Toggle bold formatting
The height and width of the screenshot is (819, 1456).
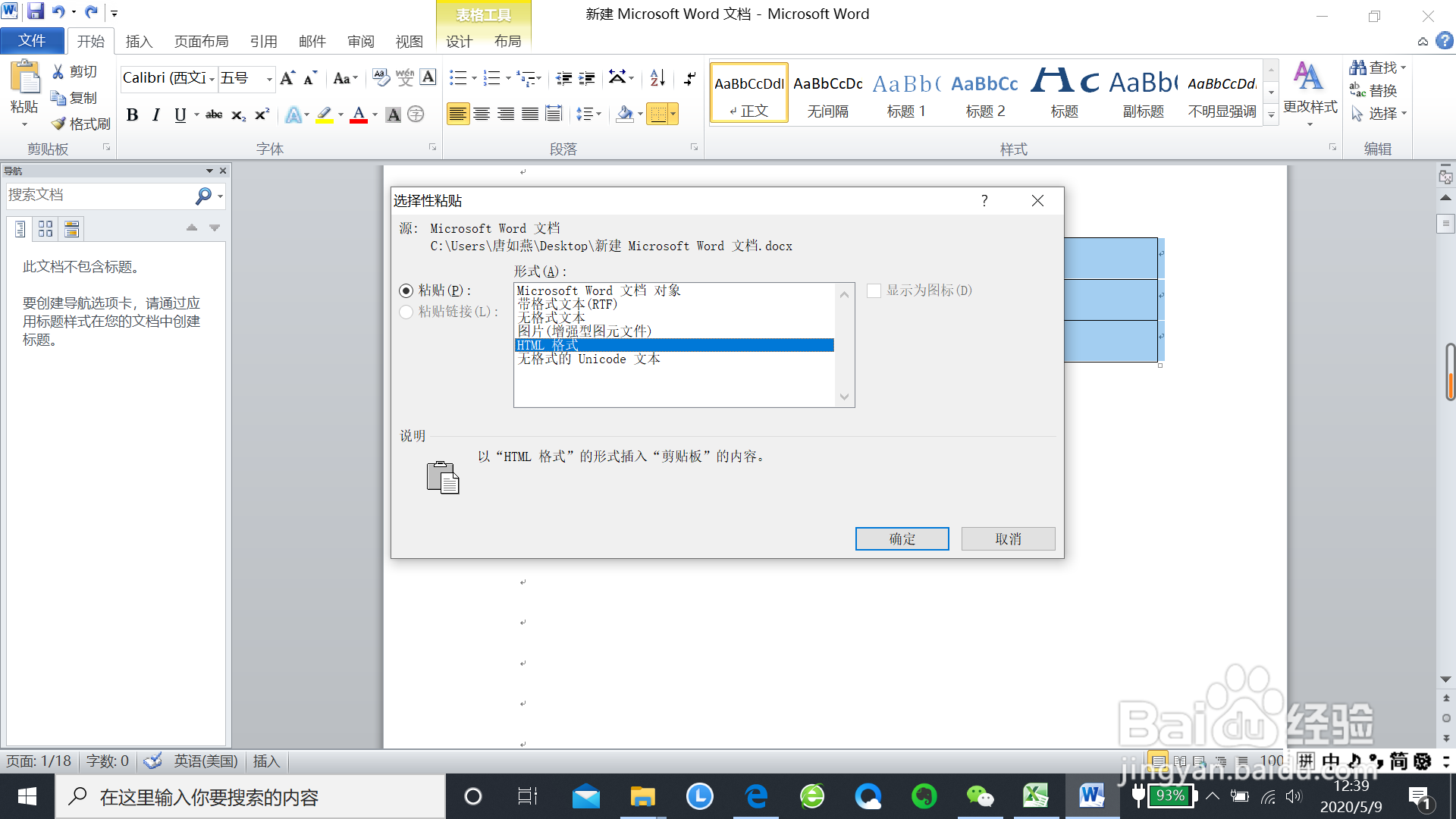pyautogui.click(x=133, y=115)
